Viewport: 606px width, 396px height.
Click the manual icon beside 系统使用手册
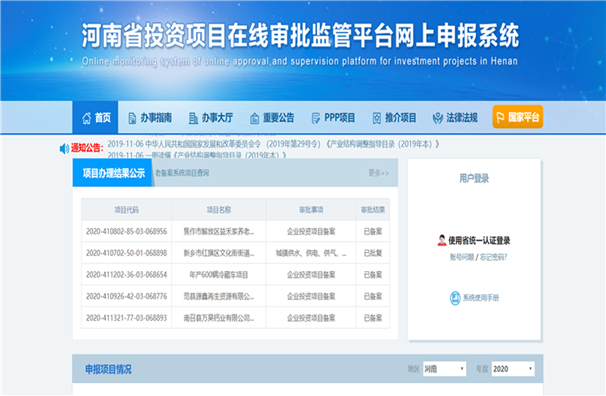[x=455, y=298]
